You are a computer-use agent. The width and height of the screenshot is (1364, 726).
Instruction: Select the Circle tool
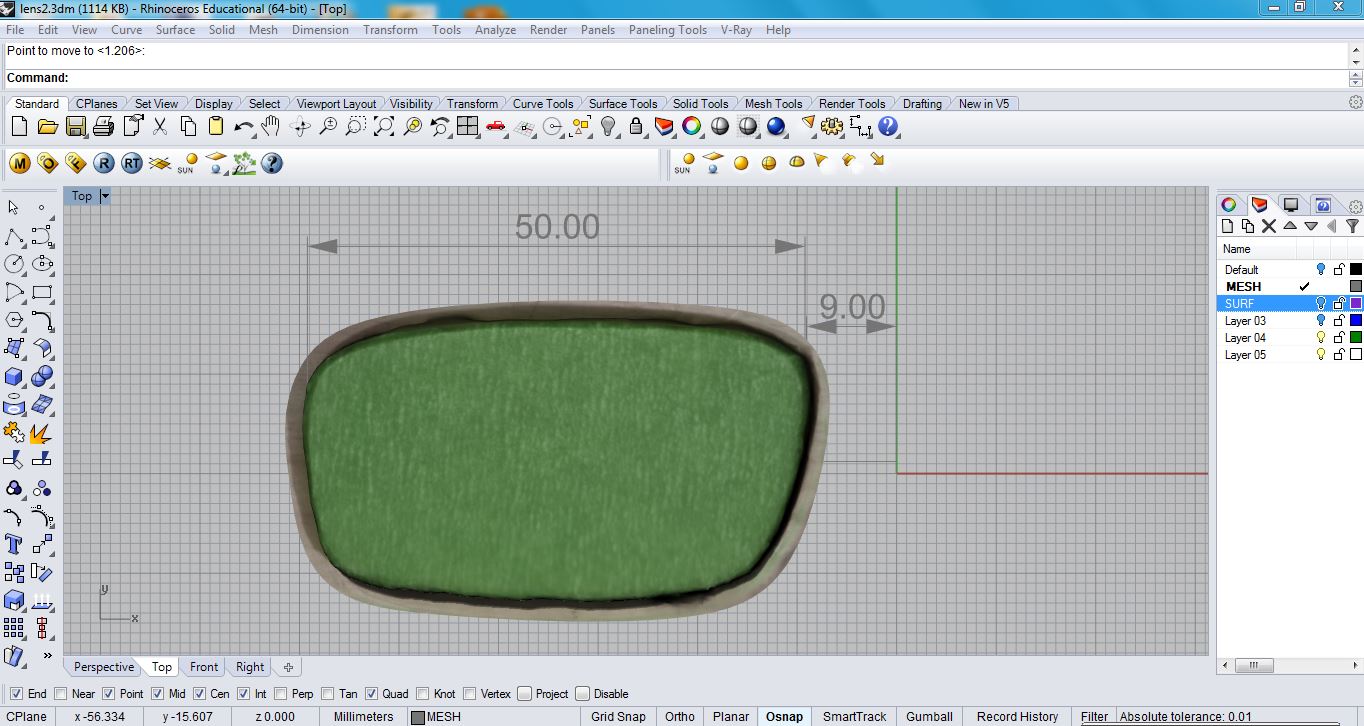(14, 264)
